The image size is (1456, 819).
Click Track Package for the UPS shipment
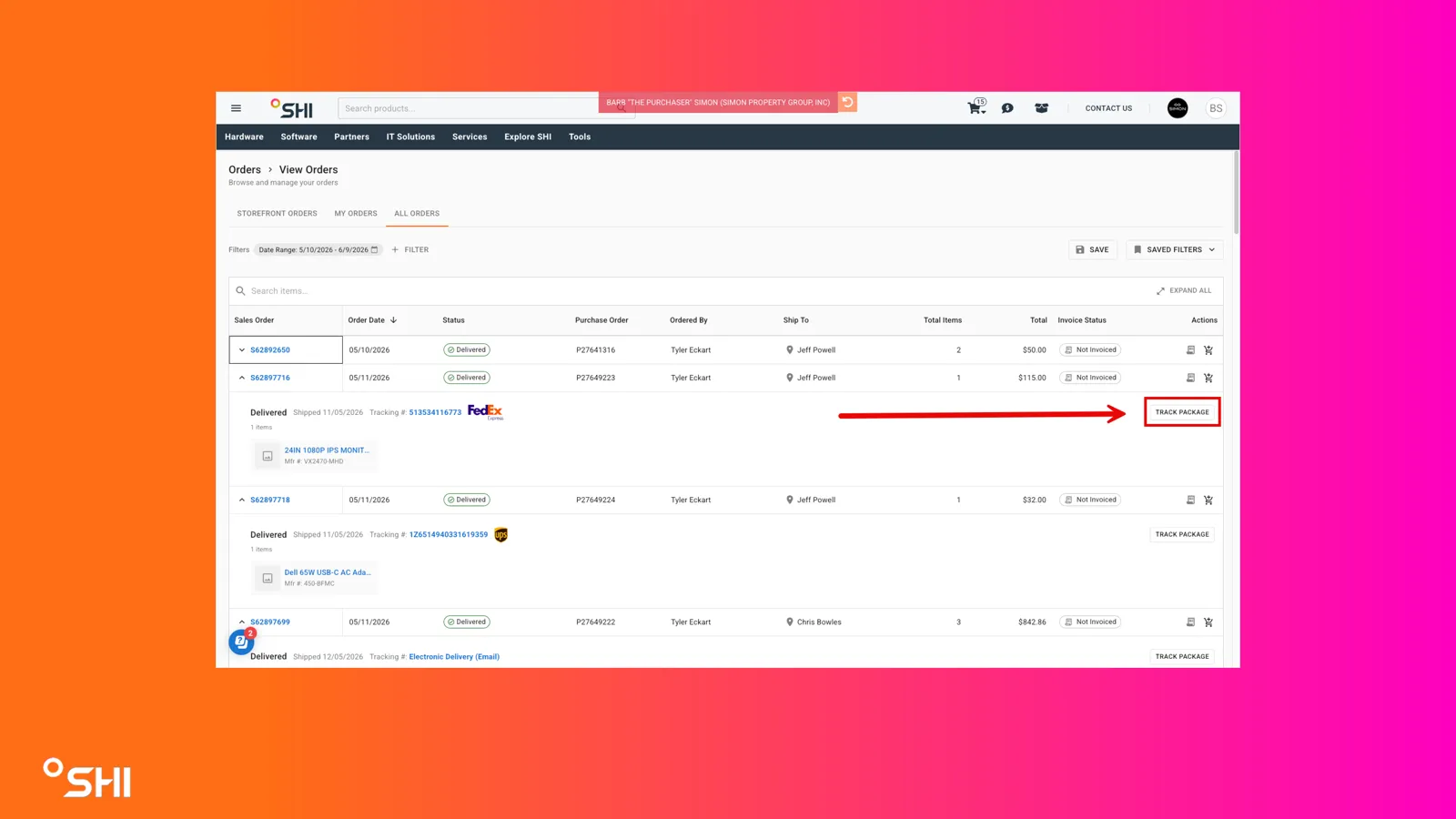[1182, 534]
